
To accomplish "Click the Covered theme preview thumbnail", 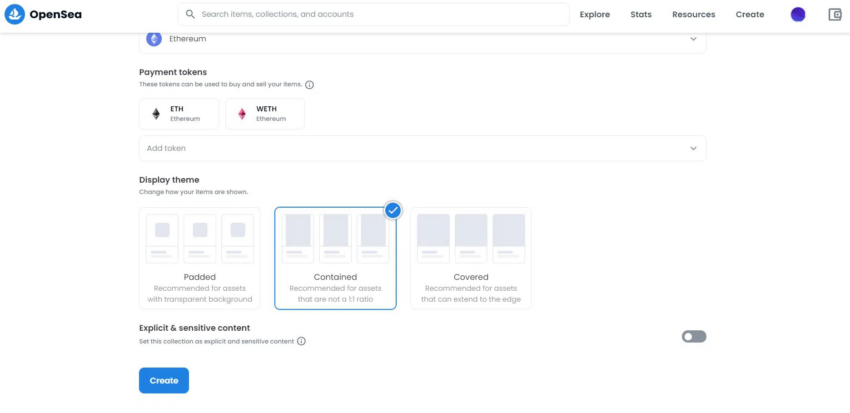I will 471,238.
